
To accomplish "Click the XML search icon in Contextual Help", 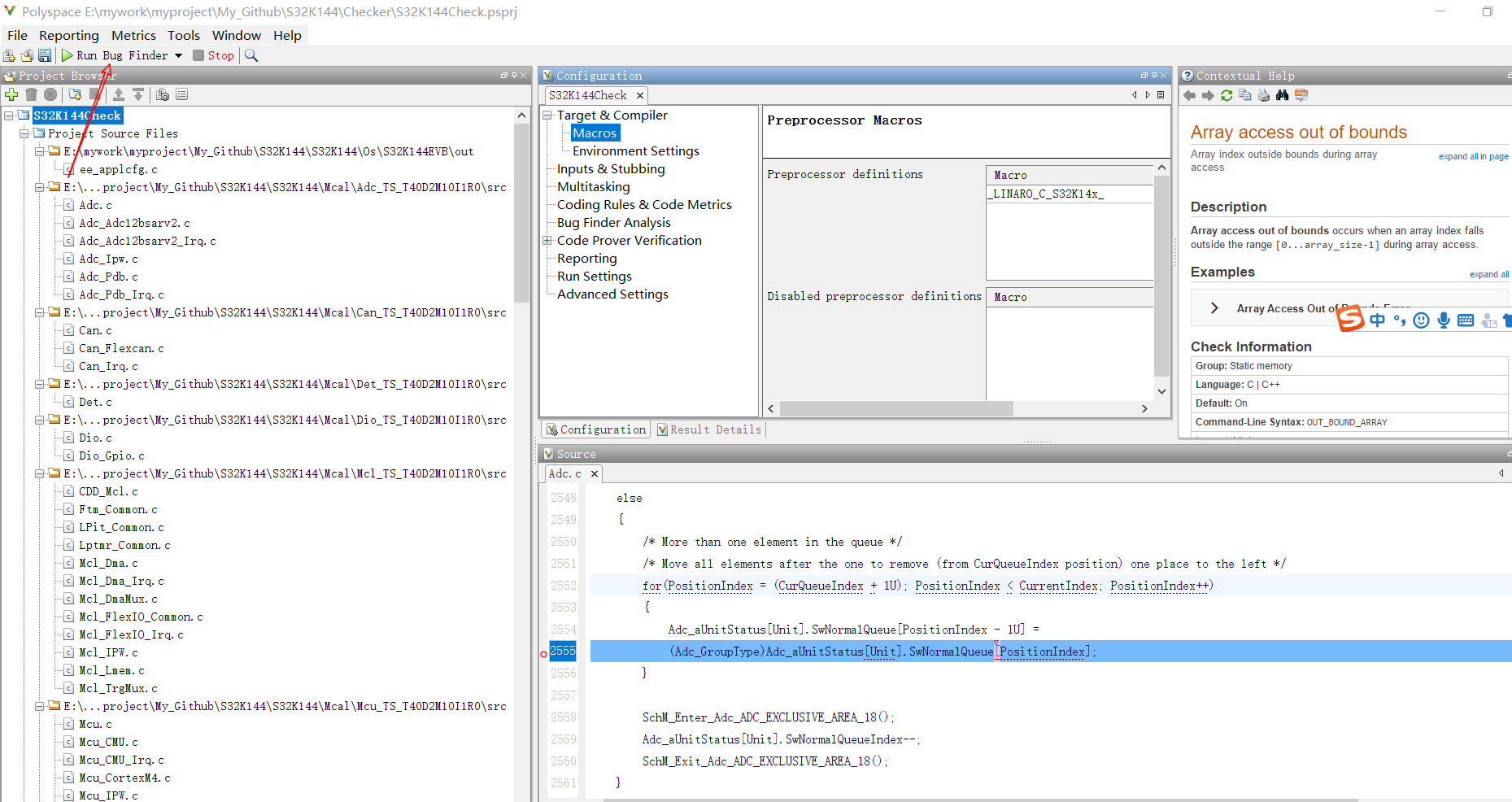I will 1301,95.
